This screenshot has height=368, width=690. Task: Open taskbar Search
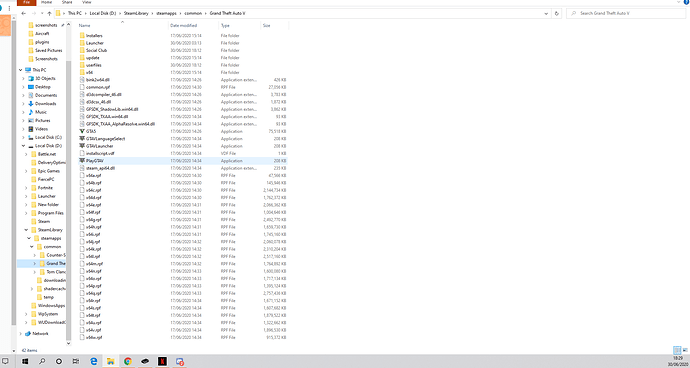[42, 361]
